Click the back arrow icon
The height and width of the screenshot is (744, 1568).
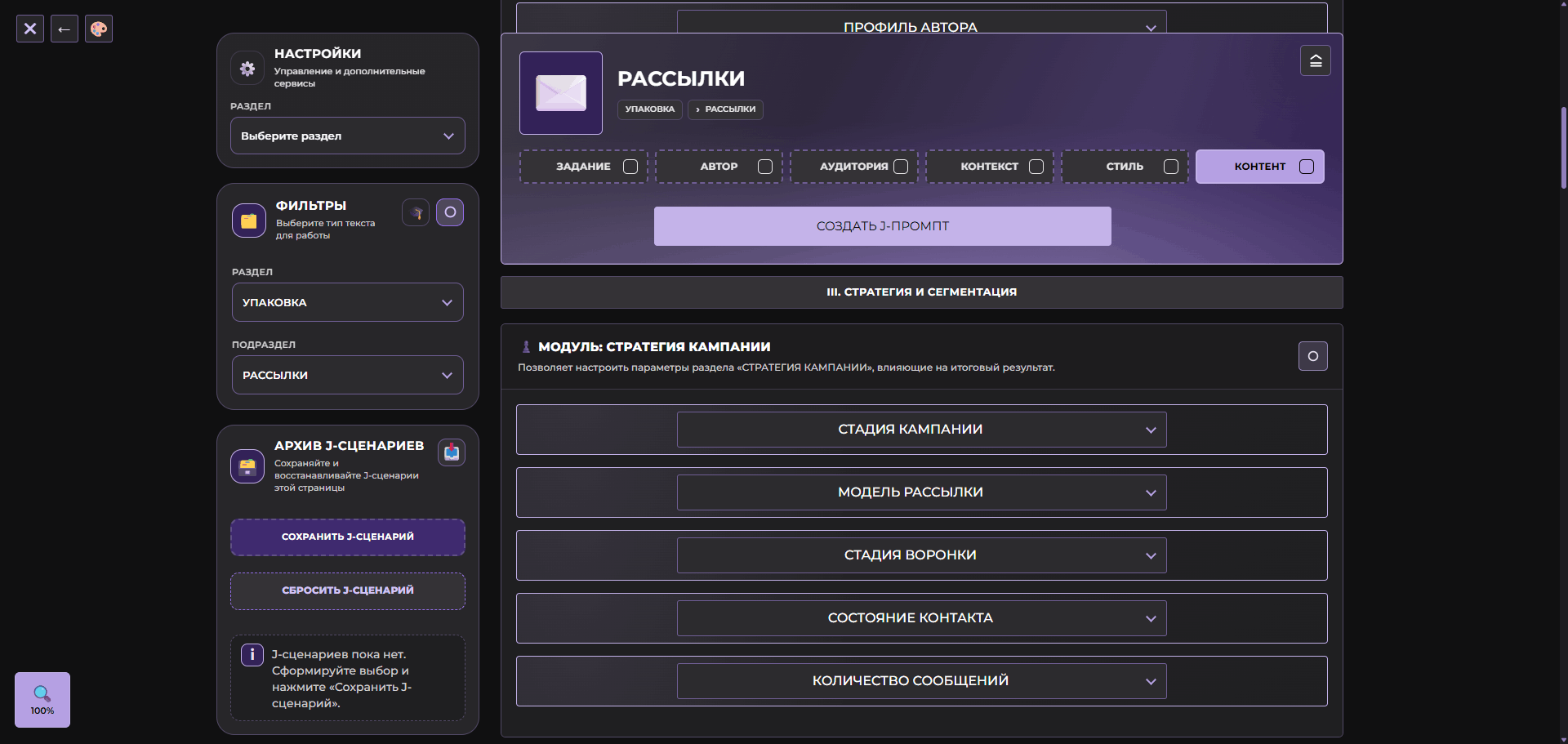(x=65, y=29)
